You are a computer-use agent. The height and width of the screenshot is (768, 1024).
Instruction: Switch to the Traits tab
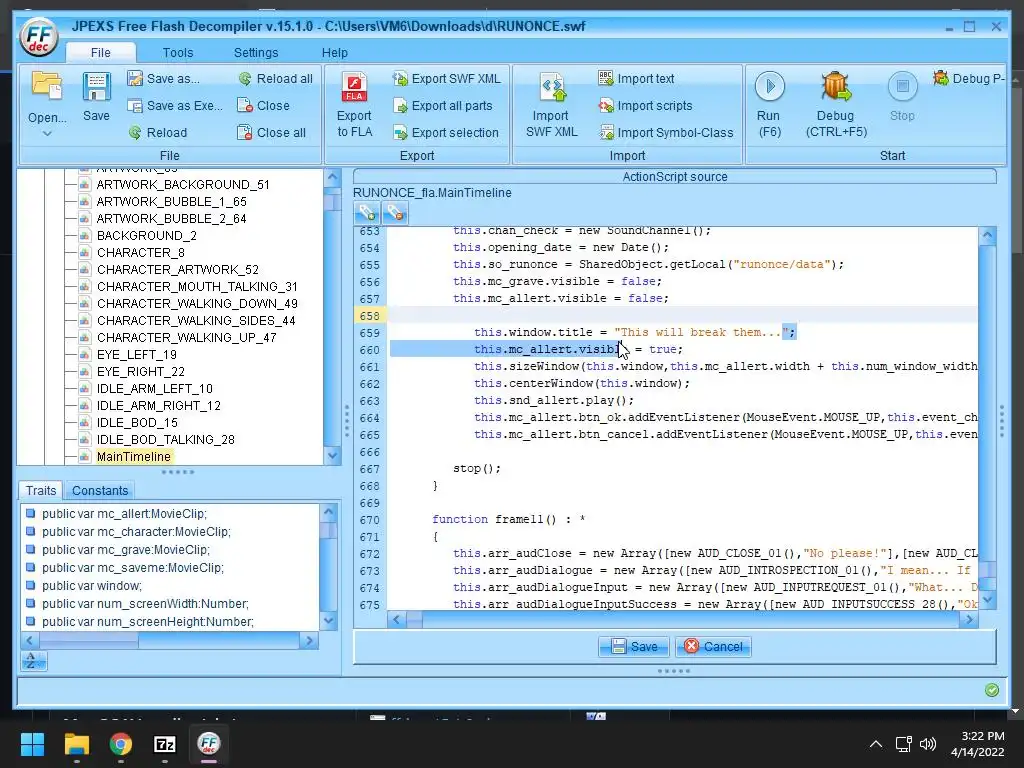(40, 490)
